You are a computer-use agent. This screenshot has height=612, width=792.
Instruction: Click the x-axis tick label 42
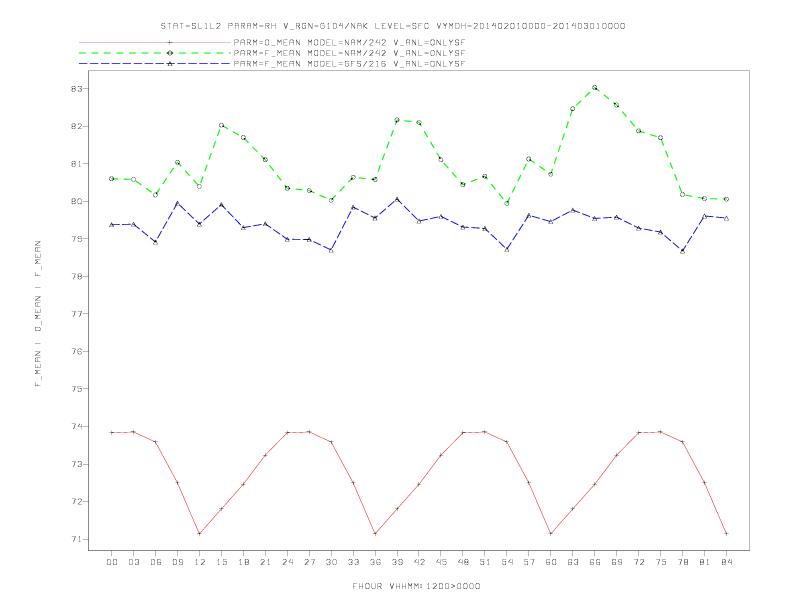coord(419,562)
